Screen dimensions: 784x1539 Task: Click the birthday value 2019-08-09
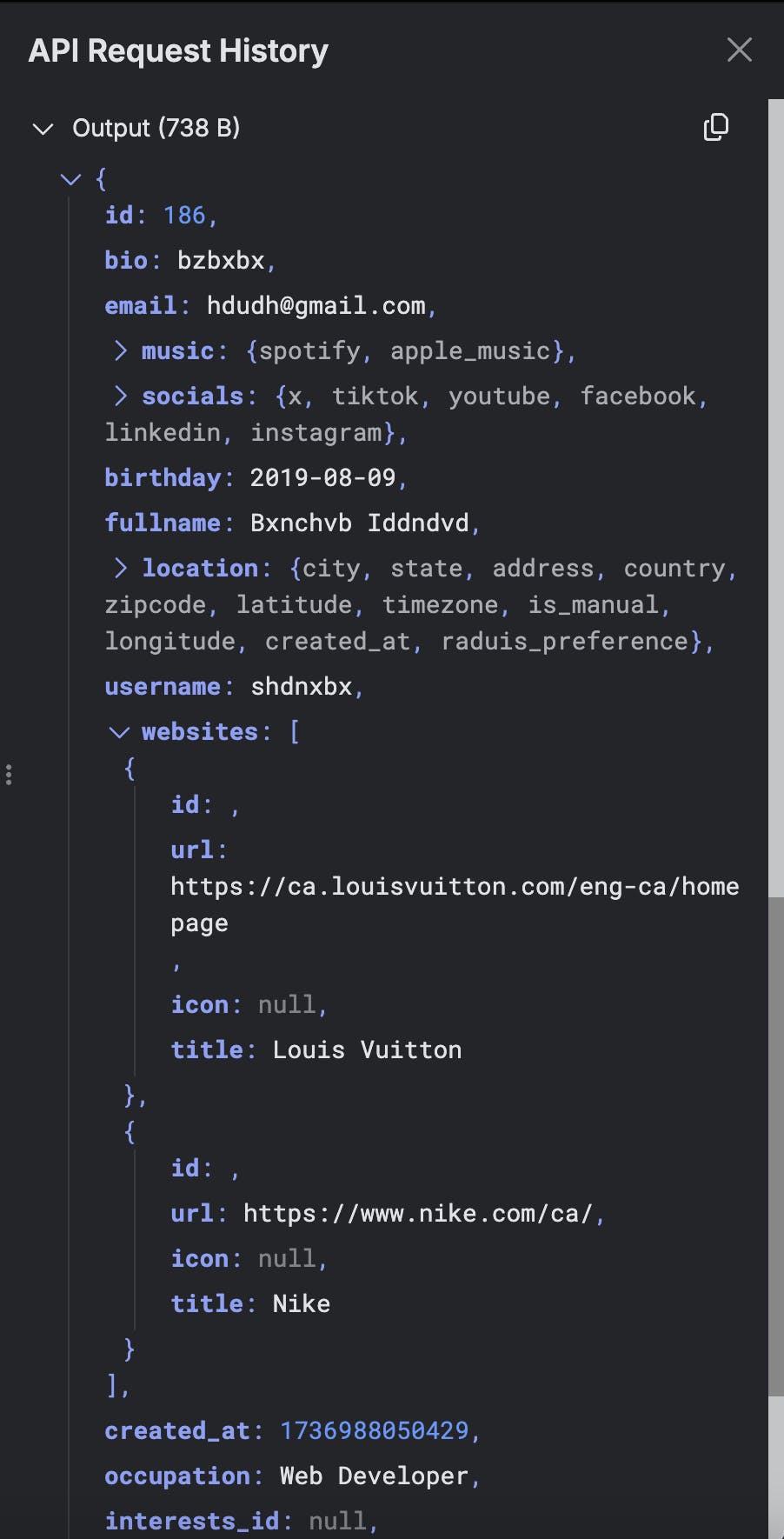322,477
